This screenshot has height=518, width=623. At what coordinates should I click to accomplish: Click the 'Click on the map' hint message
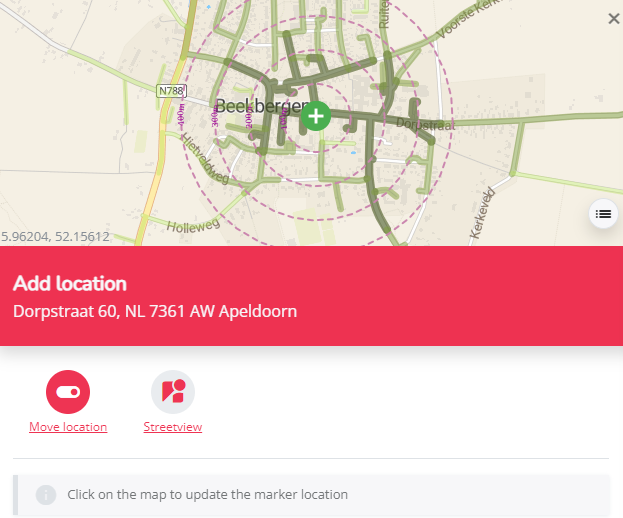(207, 495)
